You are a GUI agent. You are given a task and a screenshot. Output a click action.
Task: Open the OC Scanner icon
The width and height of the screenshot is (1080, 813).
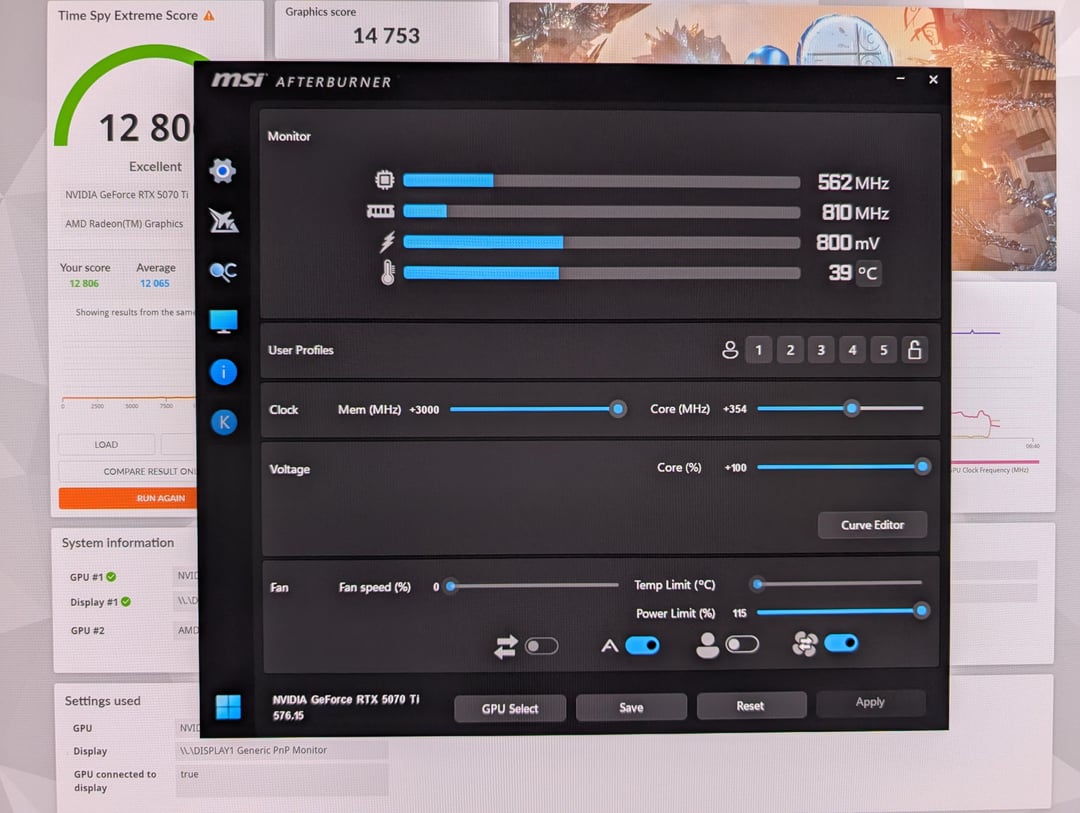223,271
